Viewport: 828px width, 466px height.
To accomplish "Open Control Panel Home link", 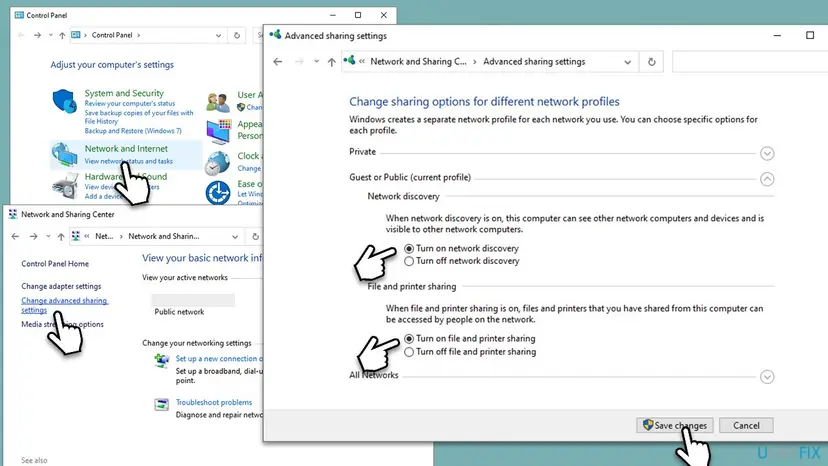I will pos(55,264).
